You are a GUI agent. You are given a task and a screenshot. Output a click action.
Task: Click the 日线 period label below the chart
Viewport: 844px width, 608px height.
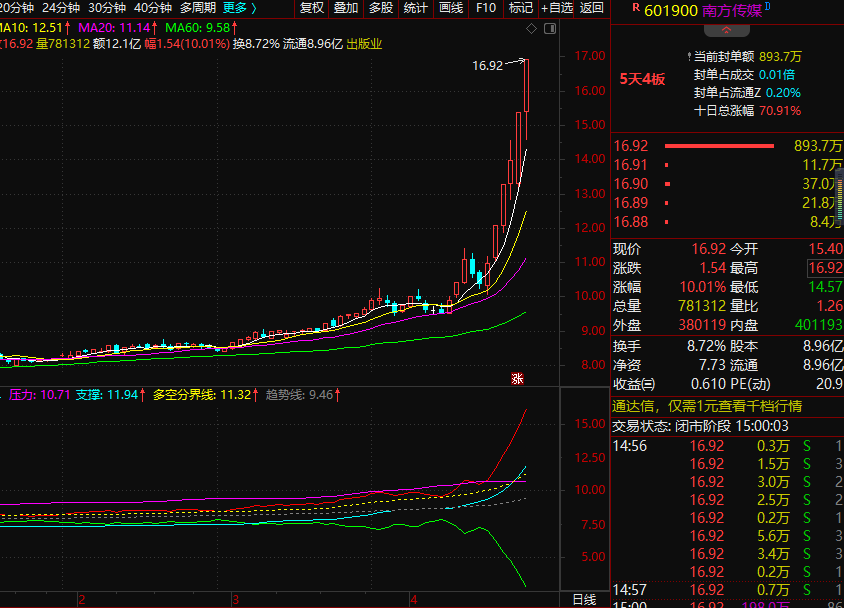tap(584, 599)
